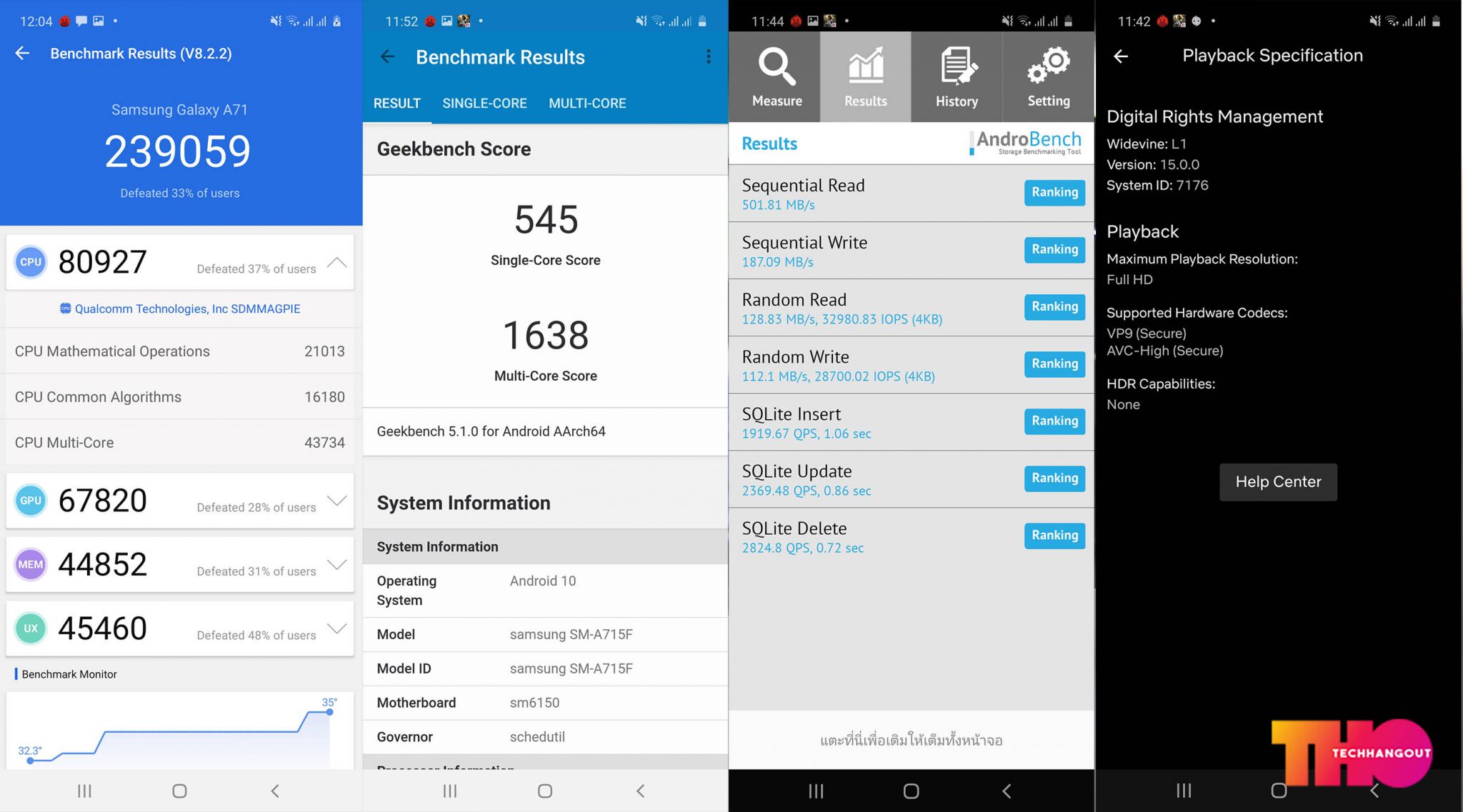Tap the 32.3° starting point on graph
The image size is (1463, 812).
coord(30,761)
